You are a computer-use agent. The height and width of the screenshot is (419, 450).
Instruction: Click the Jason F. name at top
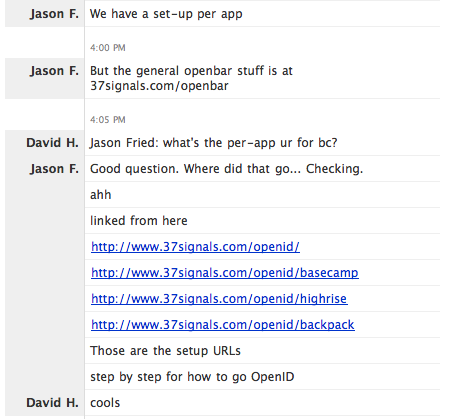point(54,14)
